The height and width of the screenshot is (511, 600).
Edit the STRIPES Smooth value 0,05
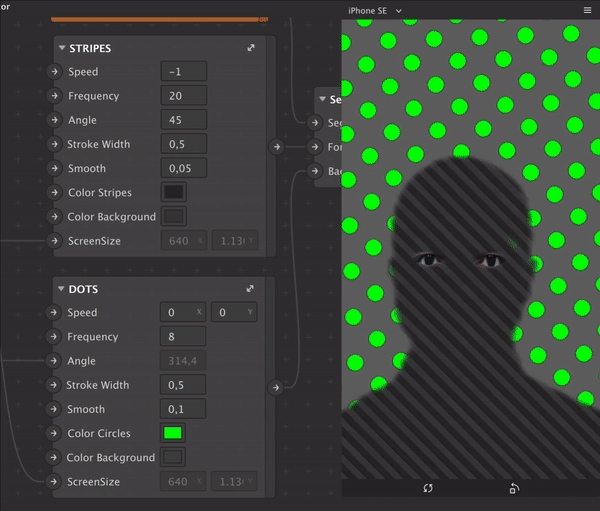point(184,168)
